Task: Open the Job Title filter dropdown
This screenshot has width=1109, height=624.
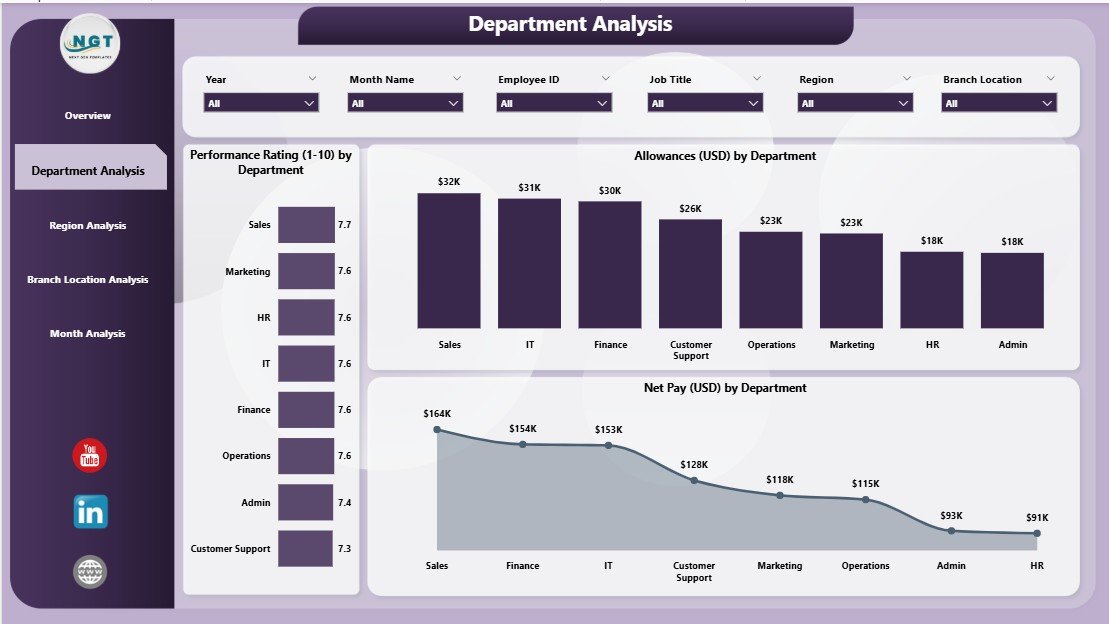Action: click(704, 102)
